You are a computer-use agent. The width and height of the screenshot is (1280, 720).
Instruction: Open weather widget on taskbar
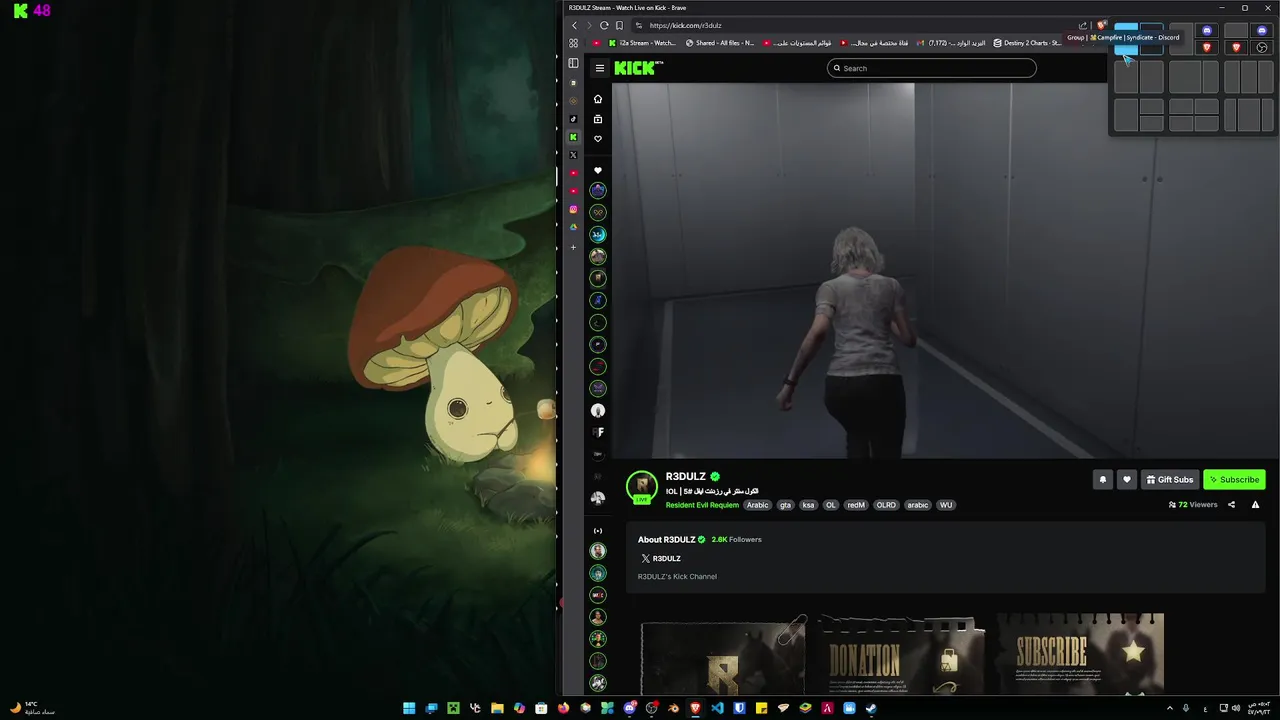(x=32, y=708)
